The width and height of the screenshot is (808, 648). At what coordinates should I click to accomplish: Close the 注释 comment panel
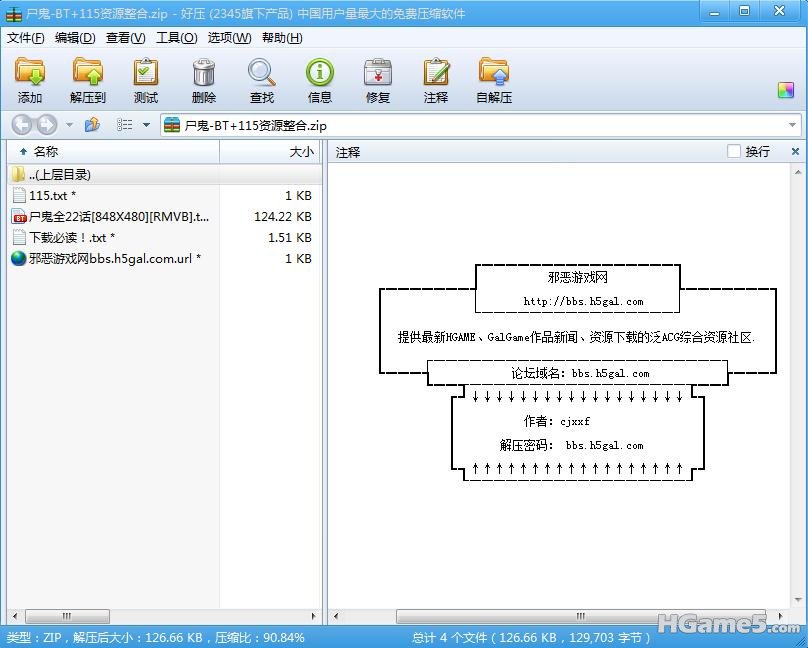[795, 152]
